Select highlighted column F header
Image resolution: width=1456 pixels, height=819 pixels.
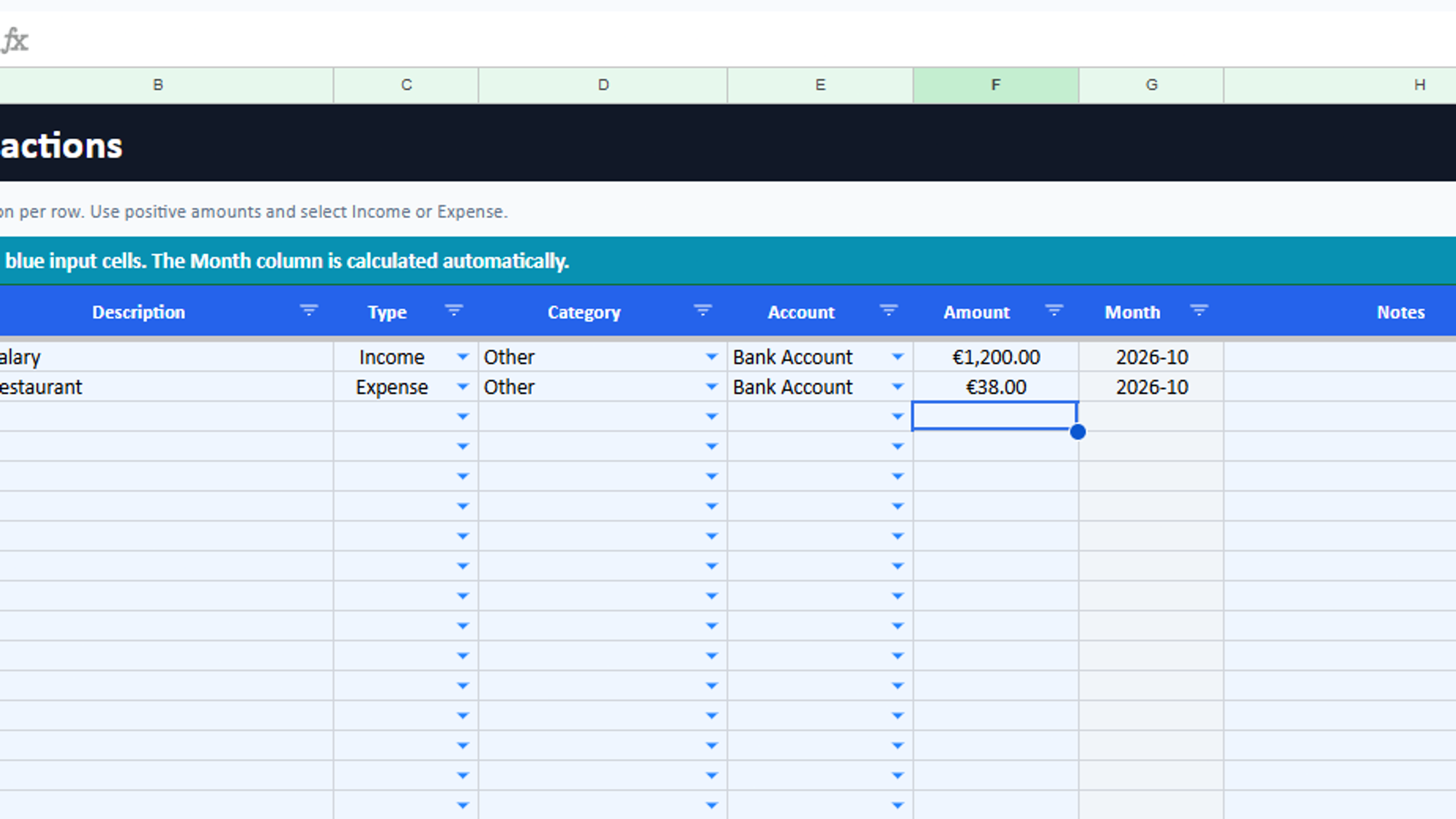[x=996, y=85]
